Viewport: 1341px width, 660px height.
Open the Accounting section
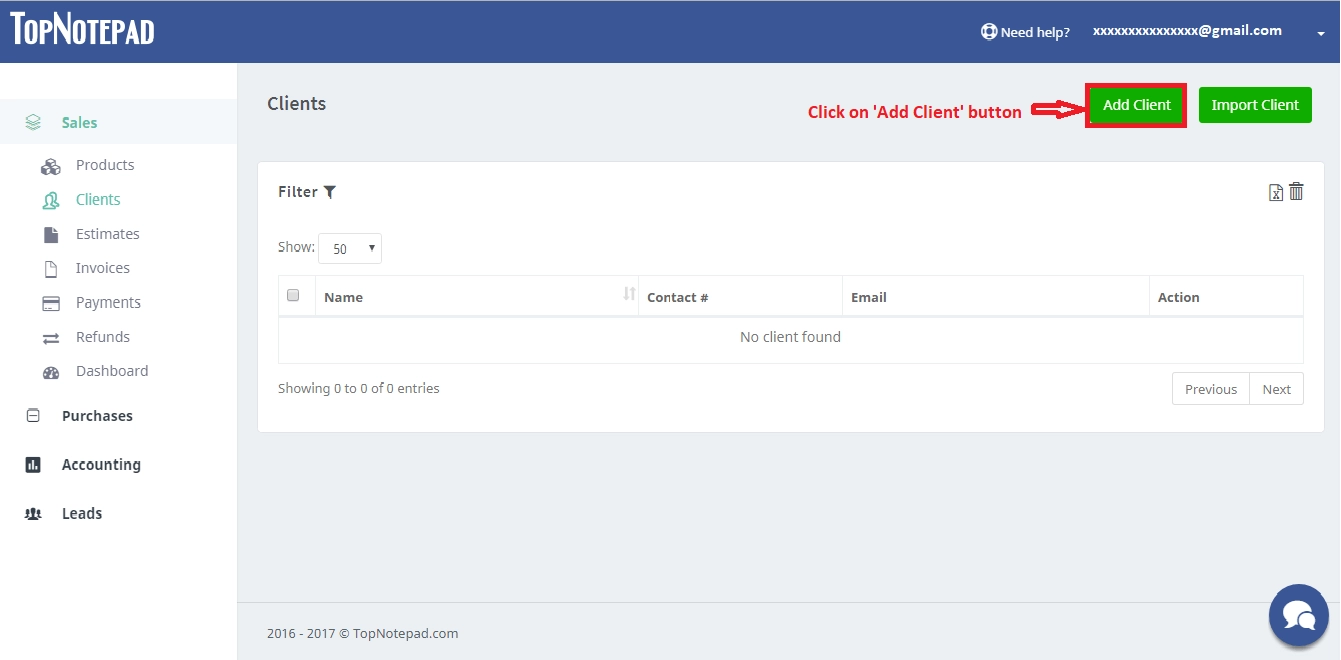101,464
